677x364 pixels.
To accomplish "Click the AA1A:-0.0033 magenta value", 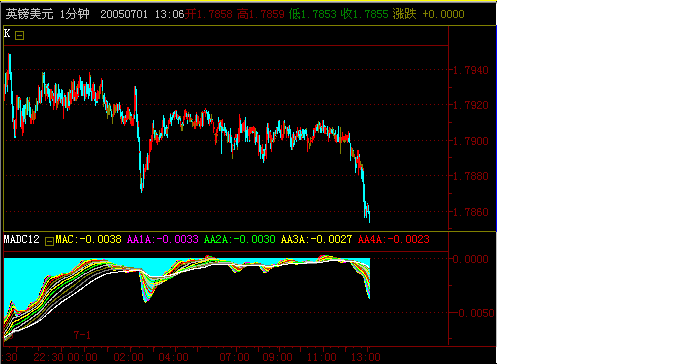I will tap(163, 239).
